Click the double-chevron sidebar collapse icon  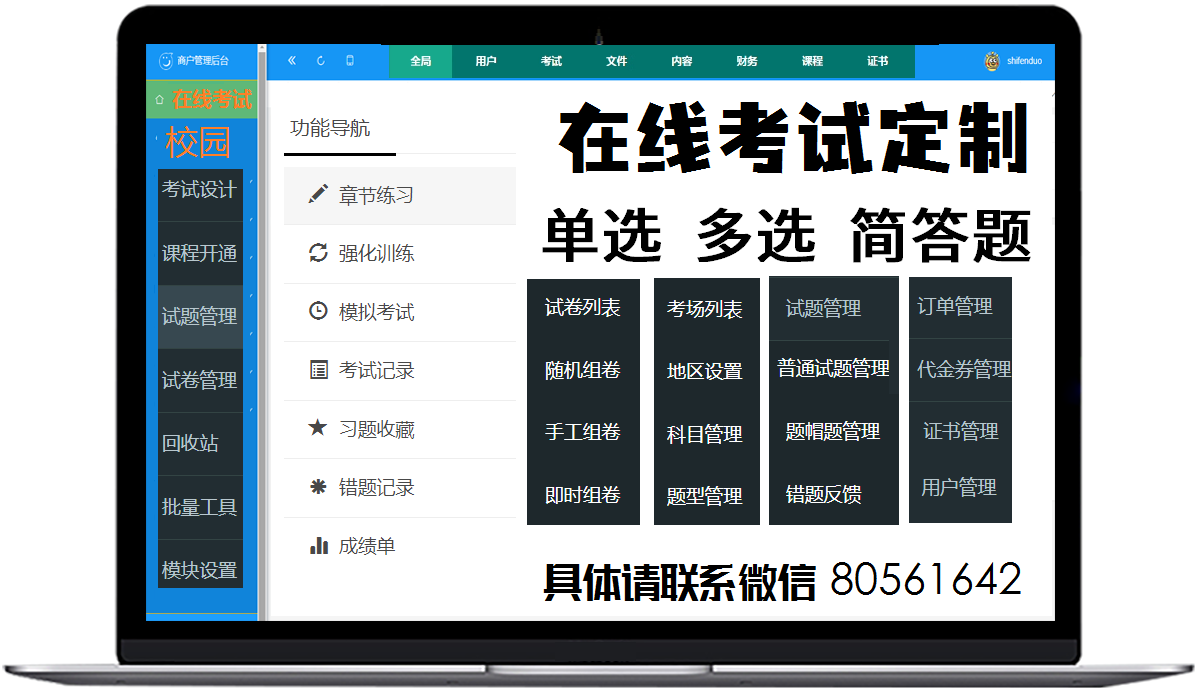(x=292, y=61)
